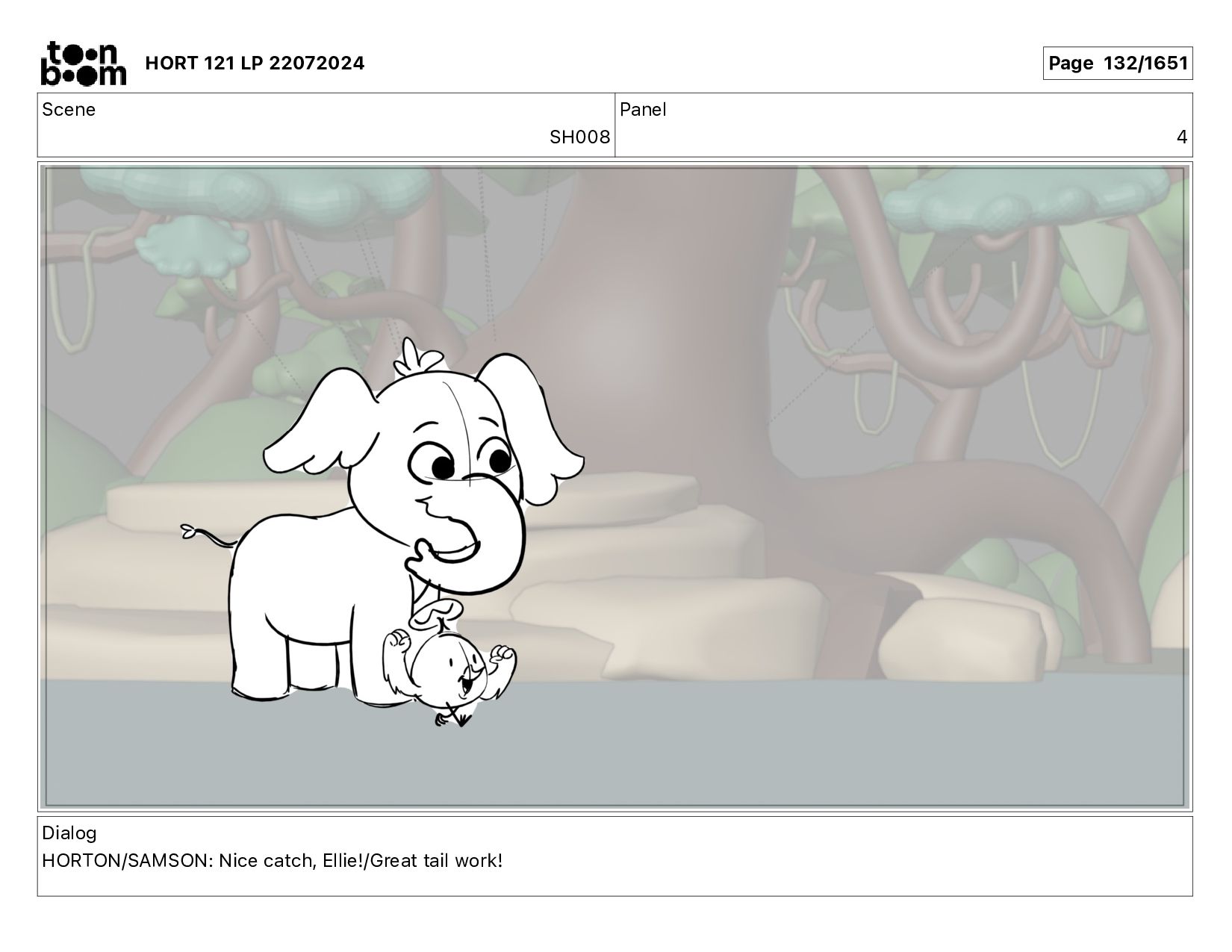Select the title text "HORT 121 LP 22072024"
Image resolution: width=1232 pixels, height=952 pixels.
(x=255, y=63)
